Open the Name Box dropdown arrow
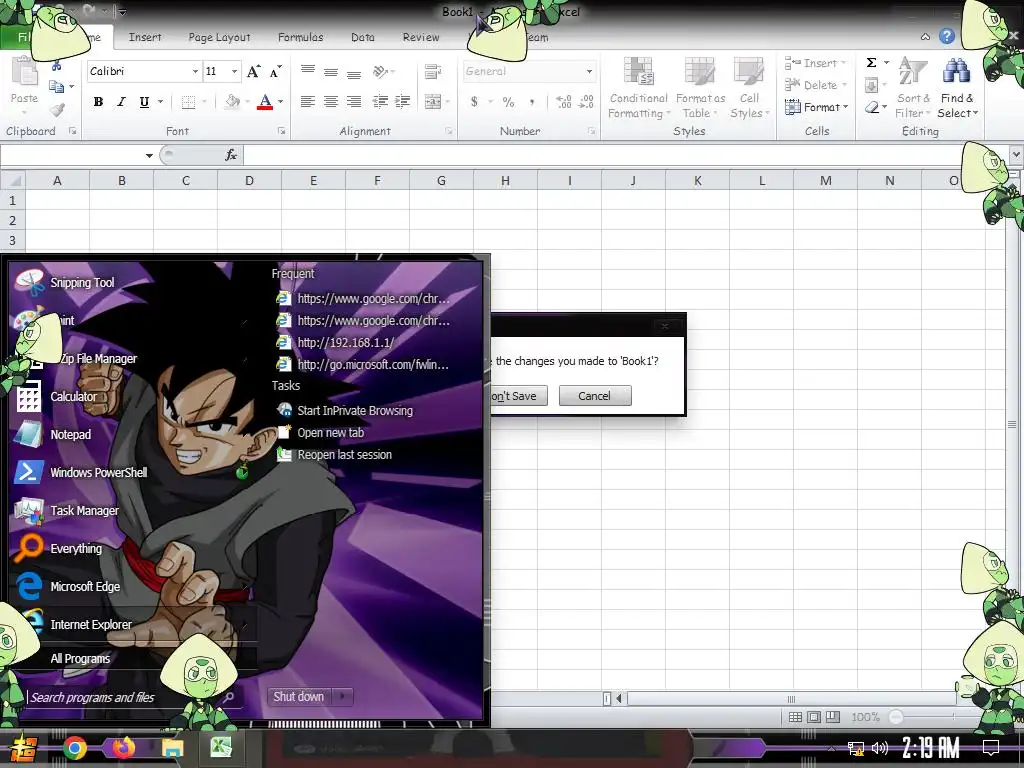This screenshot has width=1024, height=768. point(149,155)
